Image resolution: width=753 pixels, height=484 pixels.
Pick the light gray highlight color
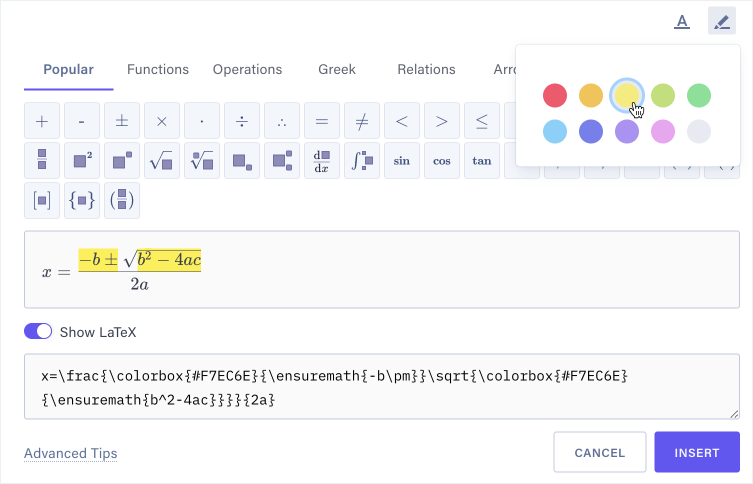tap(699, 131)
